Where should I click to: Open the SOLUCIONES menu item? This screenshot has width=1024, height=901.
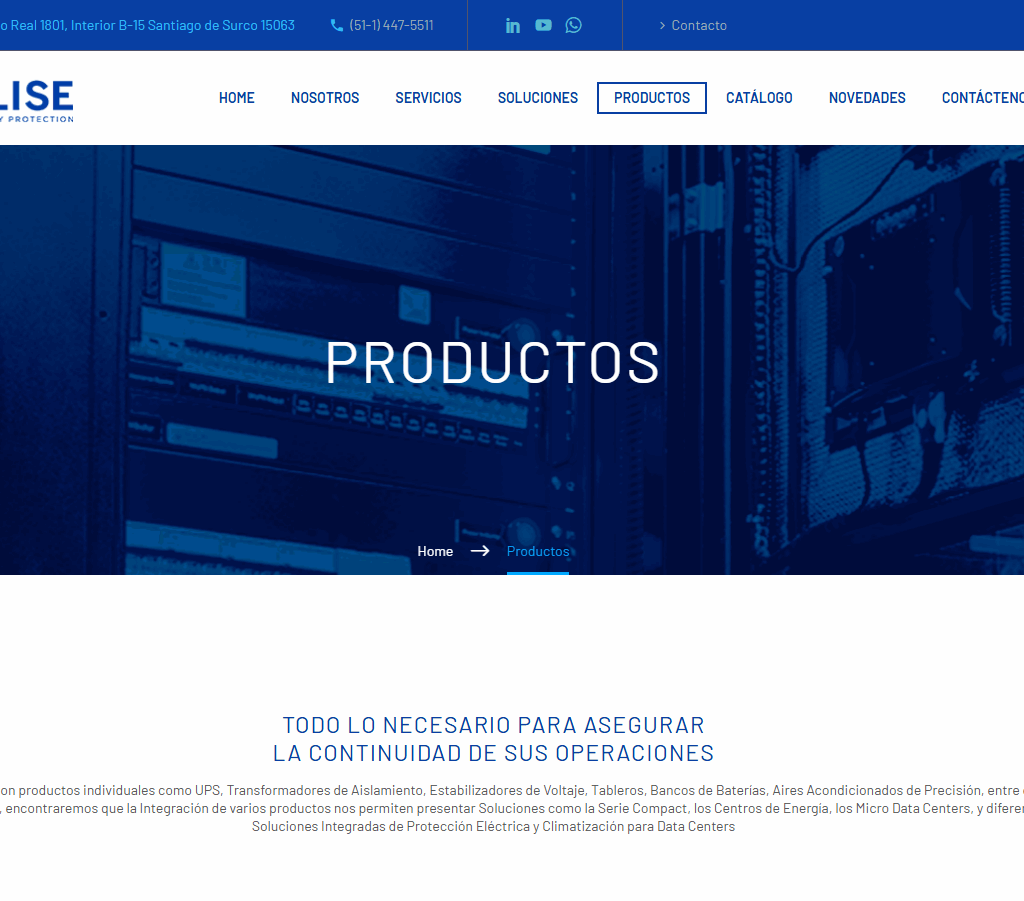tap(538, 98)
